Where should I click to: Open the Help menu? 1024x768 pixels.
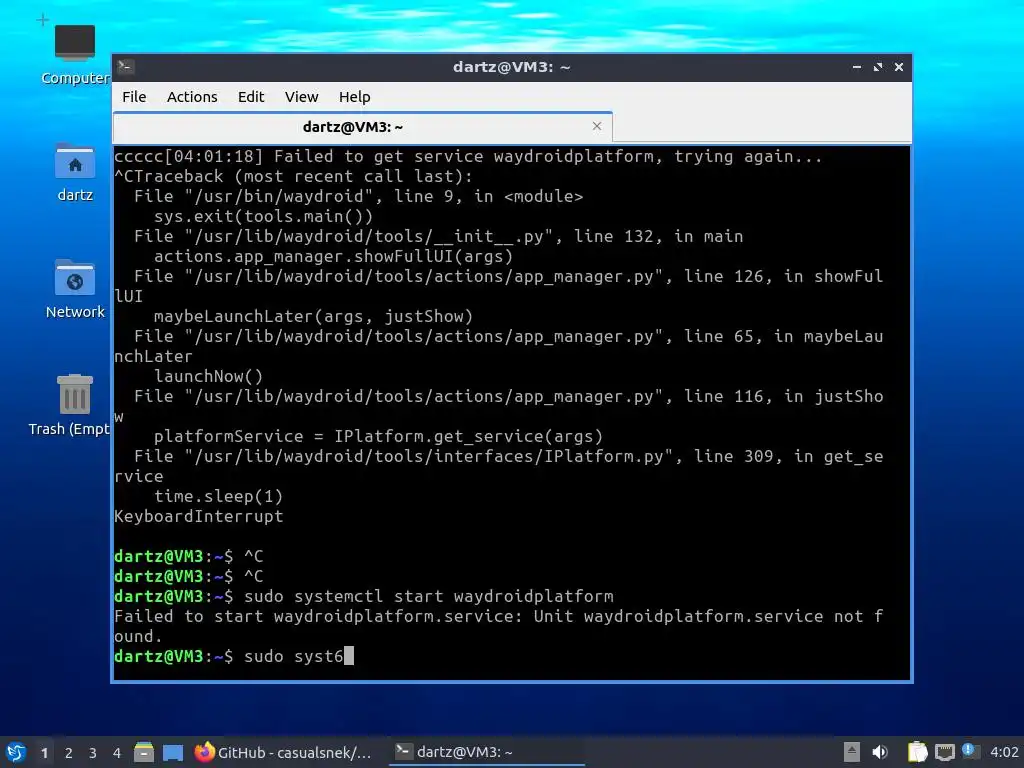355,97
